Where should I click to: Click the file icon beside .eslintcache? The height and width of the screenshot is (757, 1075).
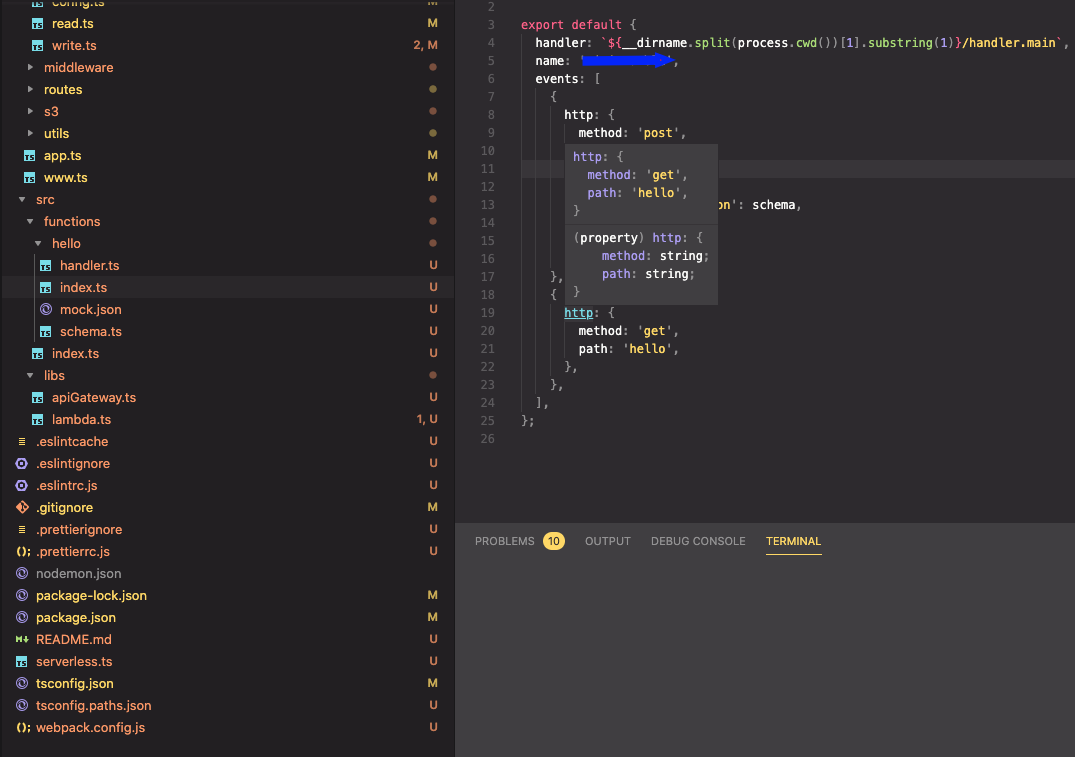pos(22,442)
